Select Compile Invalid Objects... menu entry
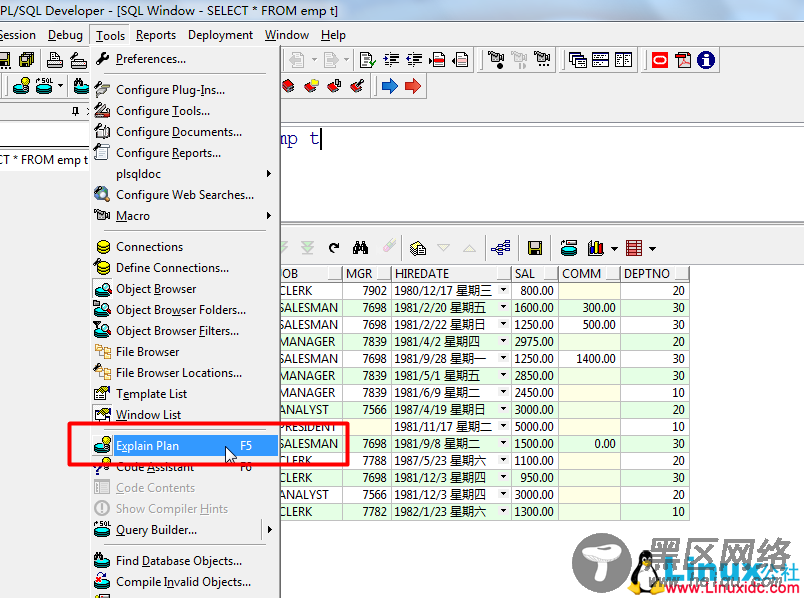Viewport: 804px width, 598px height. [185, 582]
